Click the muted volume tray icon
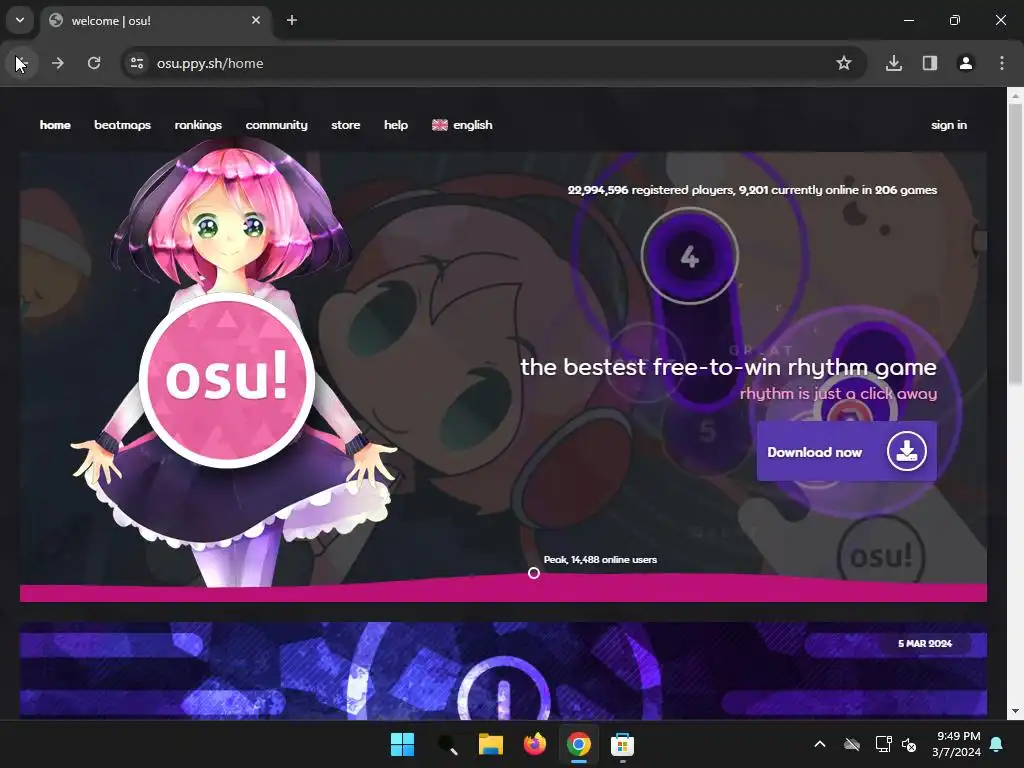Screen dimensions: 1024x768 point(908,744)
